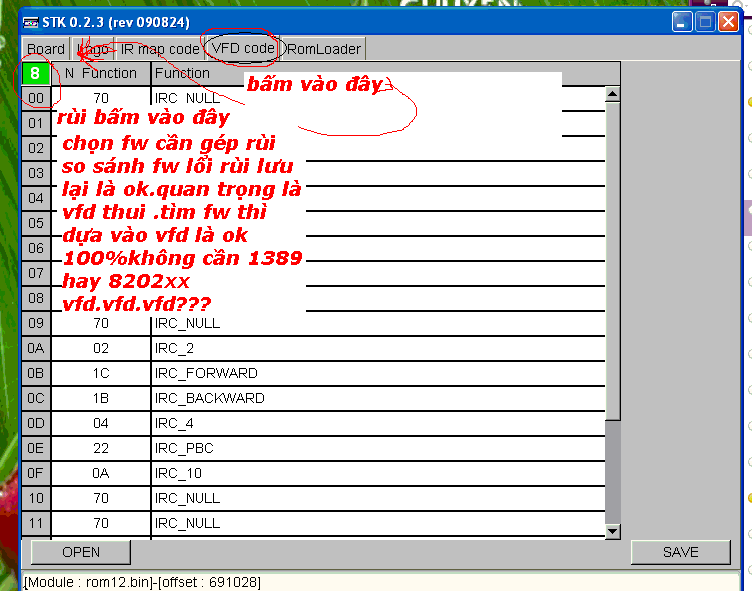Click value 1B in row 0C
Viewport: 752px width, 591px height.
(x=101, y=398)
